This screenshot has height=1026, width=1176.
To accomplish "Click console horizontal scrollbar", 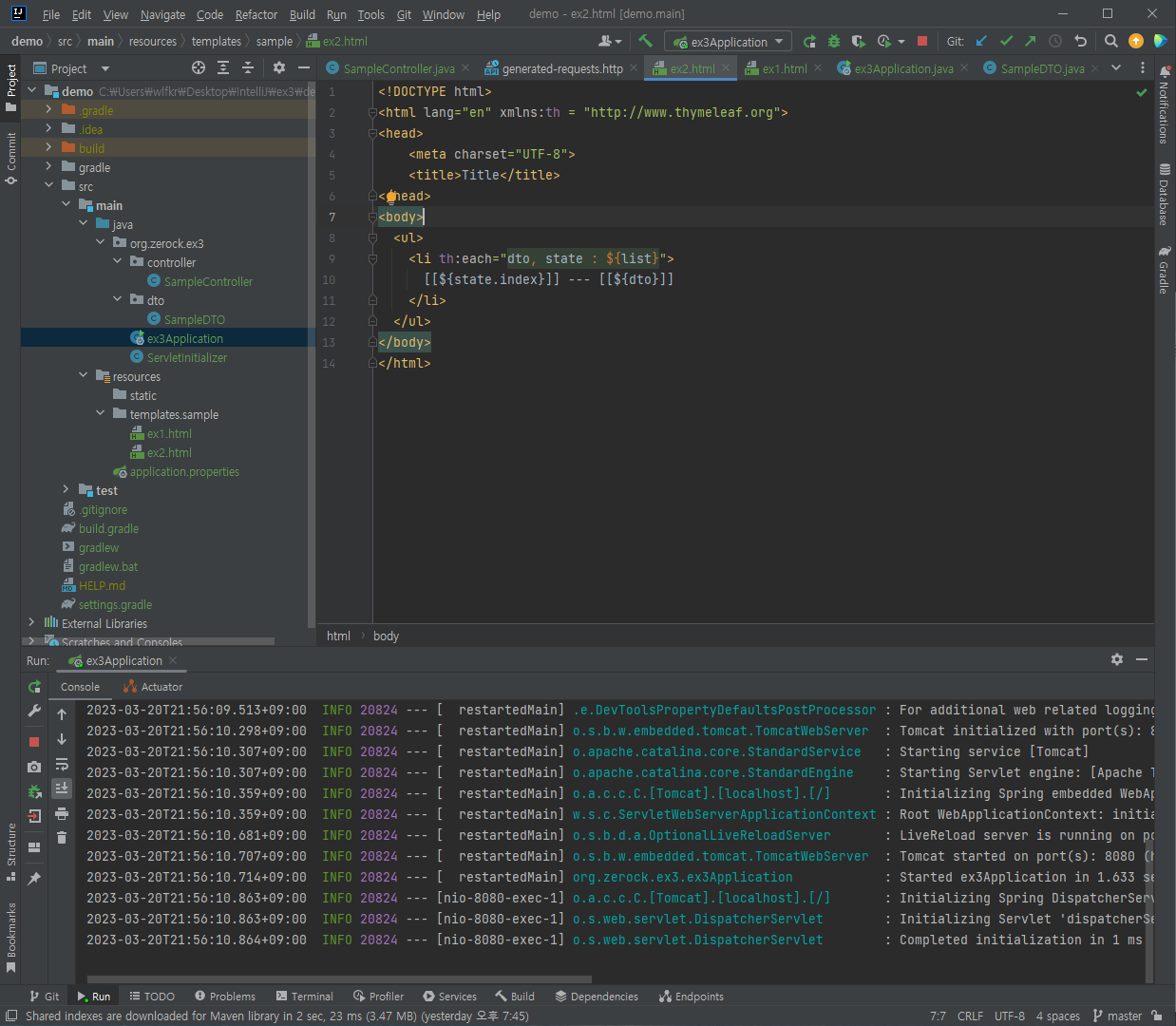I will point(339,978).
